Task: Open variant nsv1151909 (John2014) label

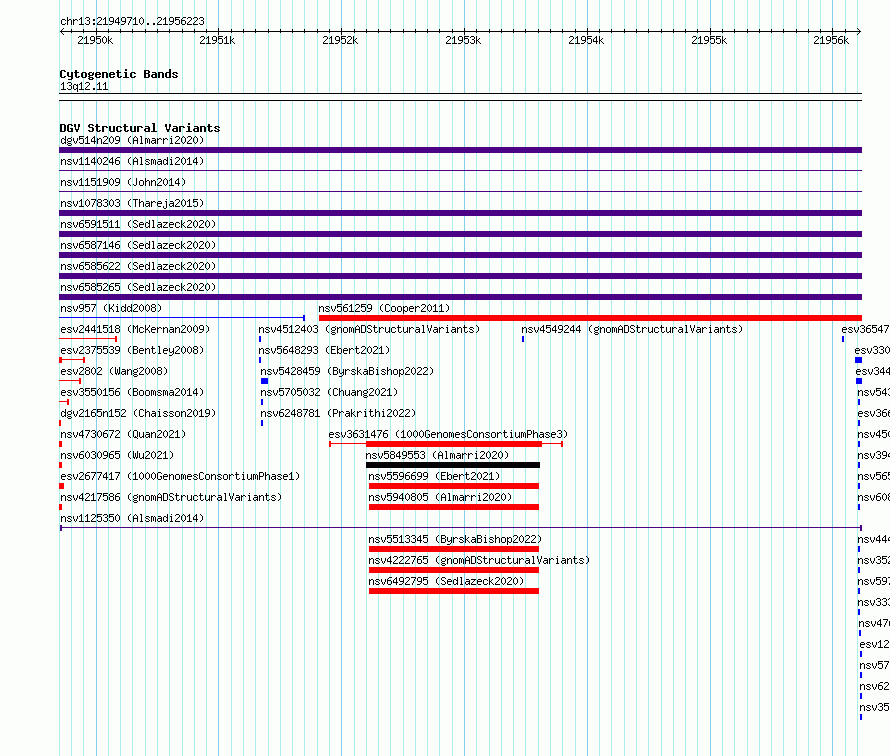Action: coord(123,182)
